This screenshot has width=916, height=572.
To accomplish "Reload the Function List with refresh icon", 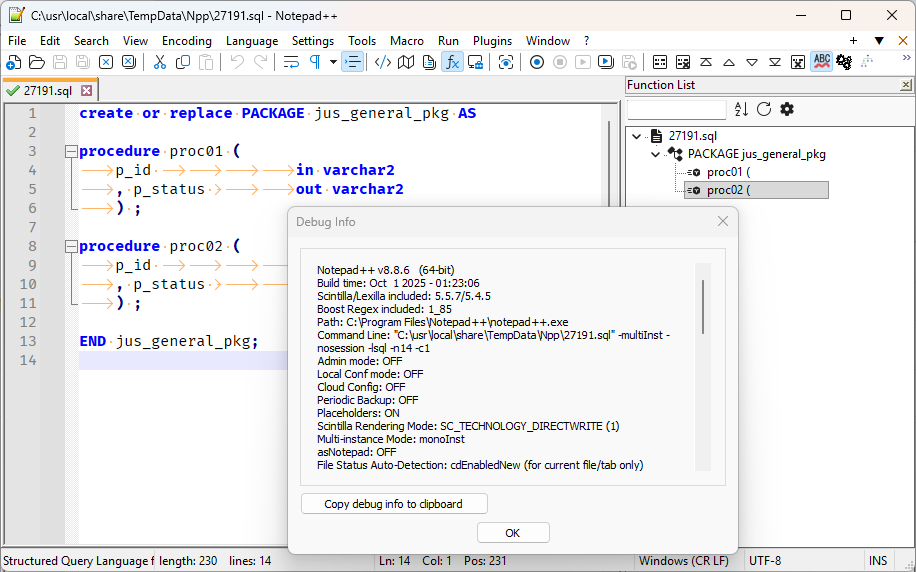I will (x=764, y=109).
